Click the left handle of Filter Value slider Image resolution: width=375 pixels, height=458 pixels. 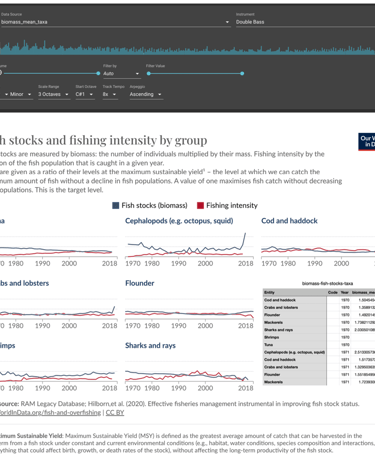pos(149,73)
